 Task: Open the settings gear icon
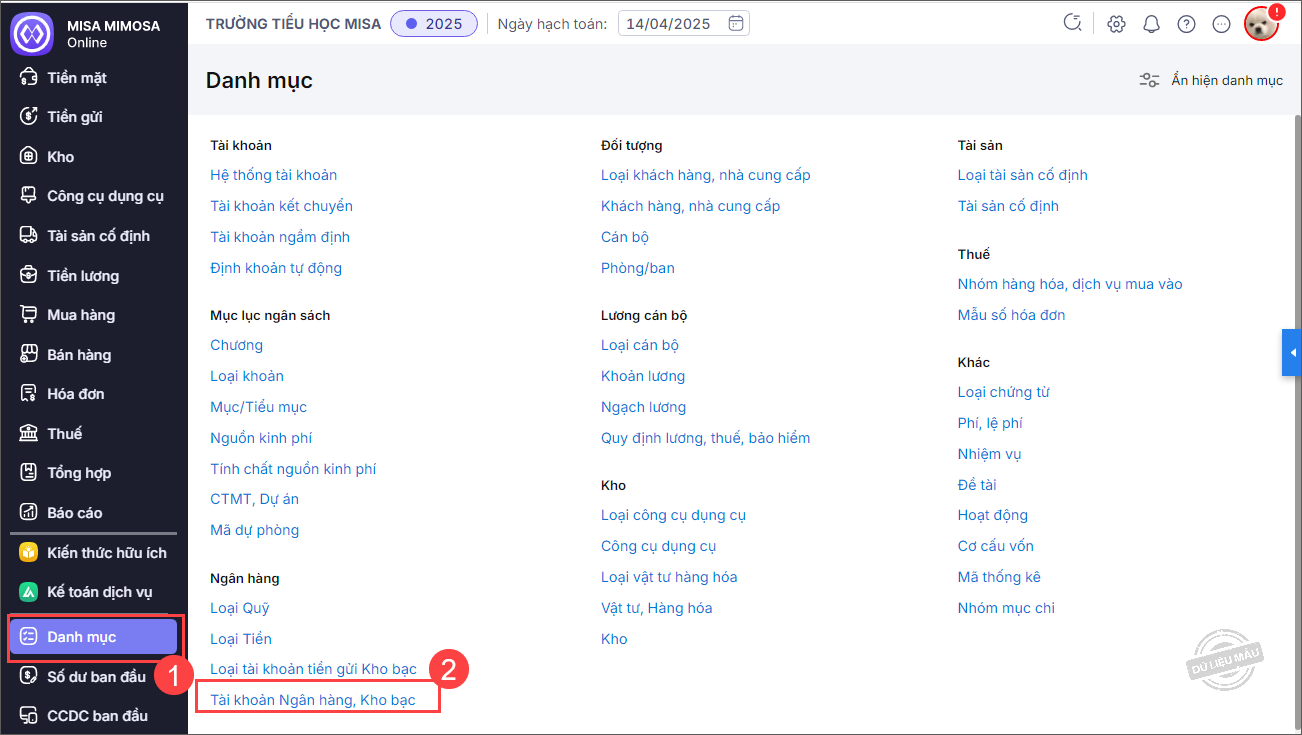1116,24
